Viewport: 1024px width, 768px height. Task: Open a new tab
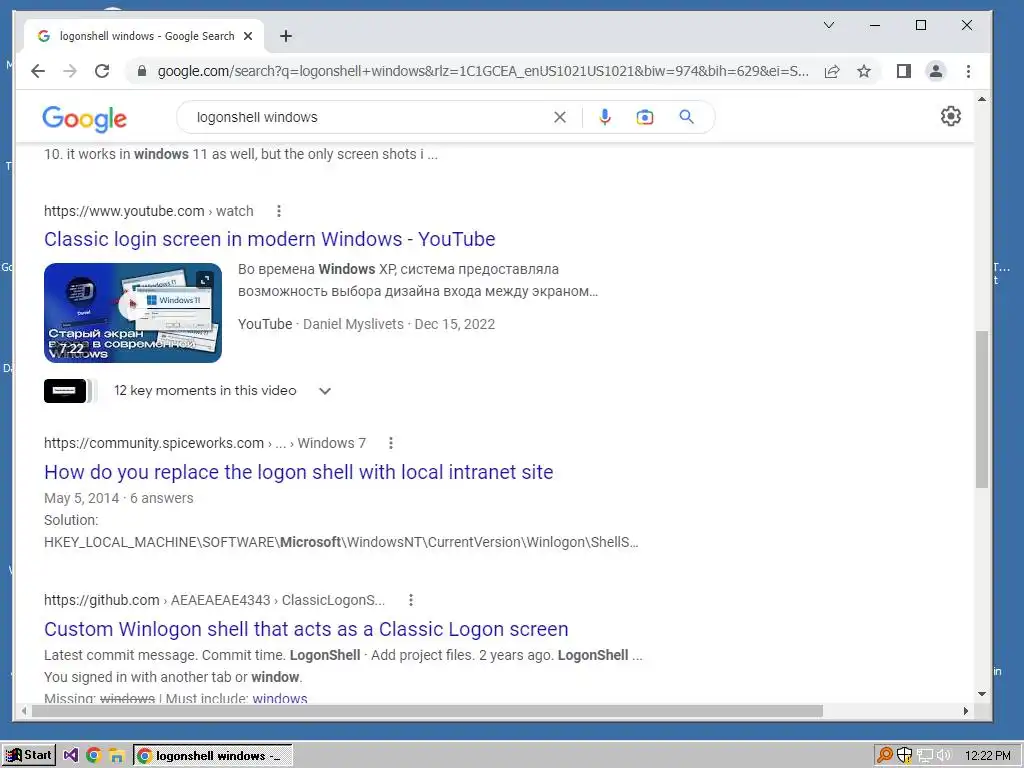286,36
